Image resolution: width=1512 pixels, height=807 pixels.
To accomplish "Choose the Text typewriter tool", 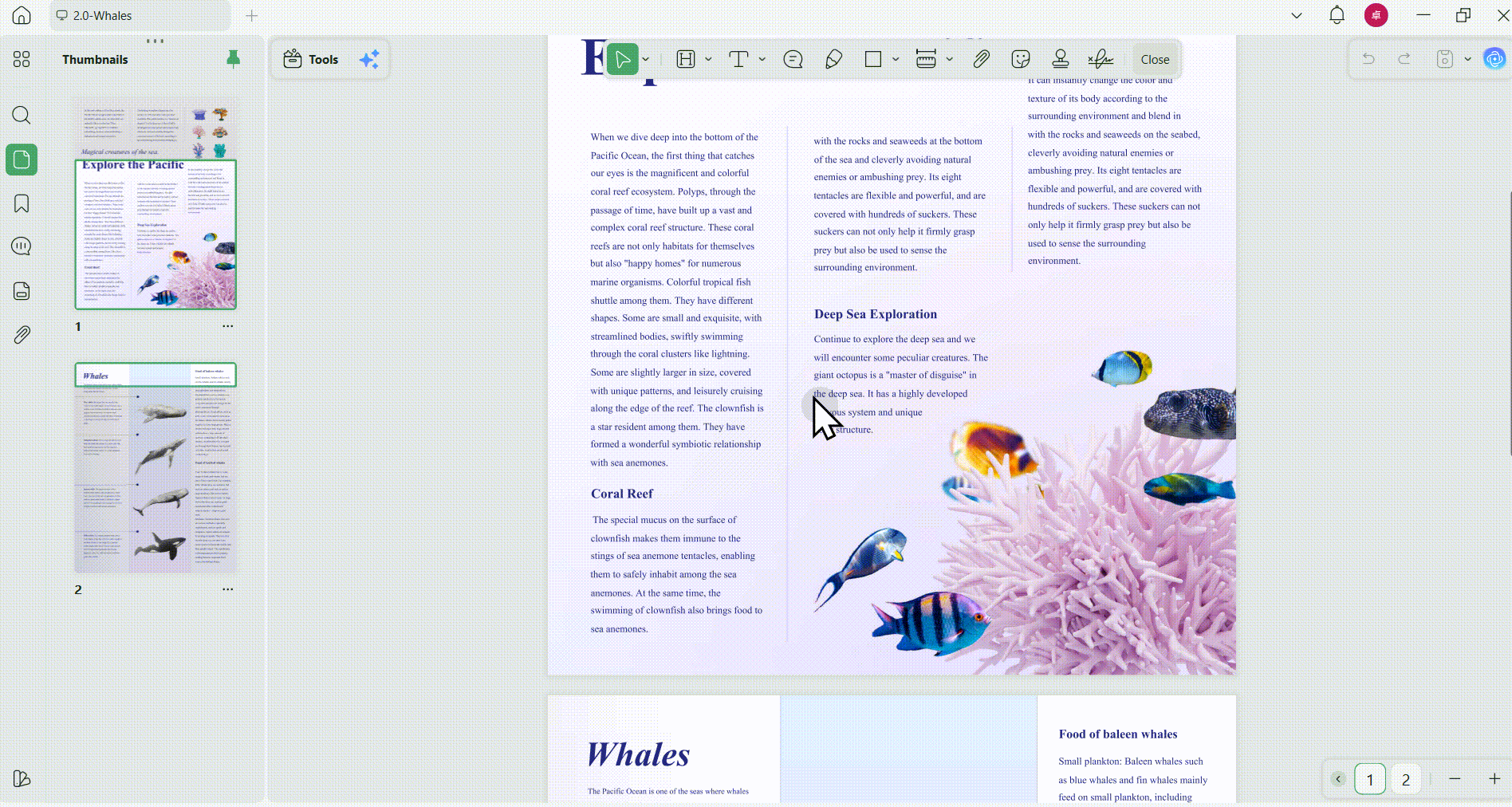I will [738, 59].
